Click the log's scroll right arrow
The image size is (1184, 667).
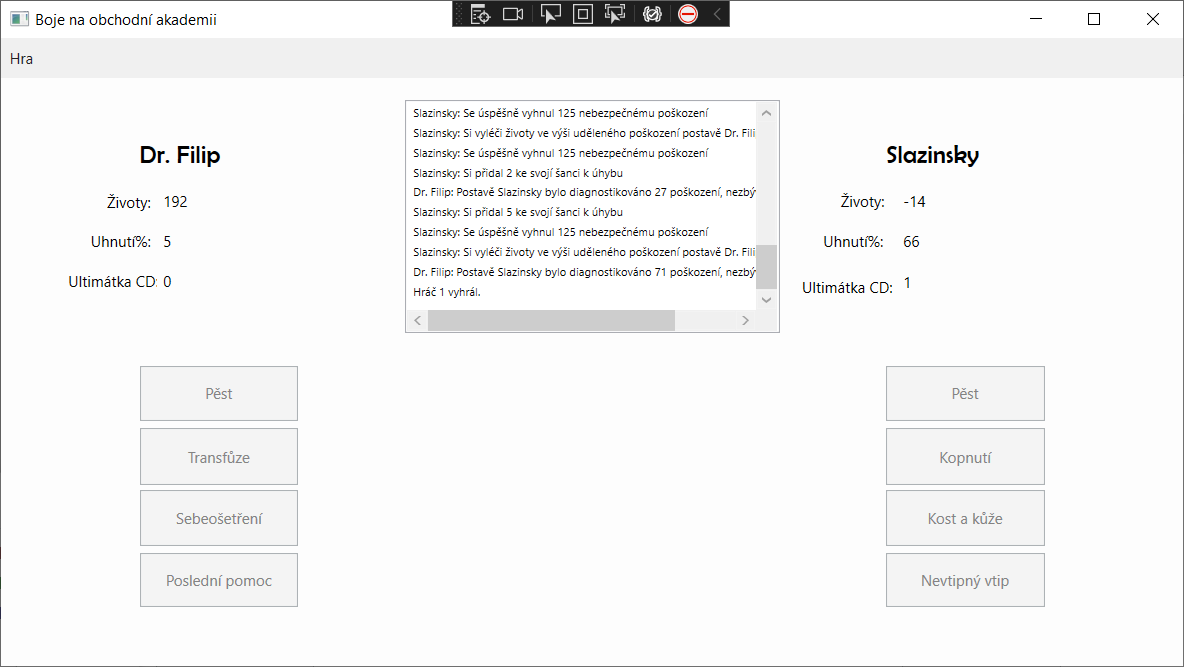coord(745,320)
